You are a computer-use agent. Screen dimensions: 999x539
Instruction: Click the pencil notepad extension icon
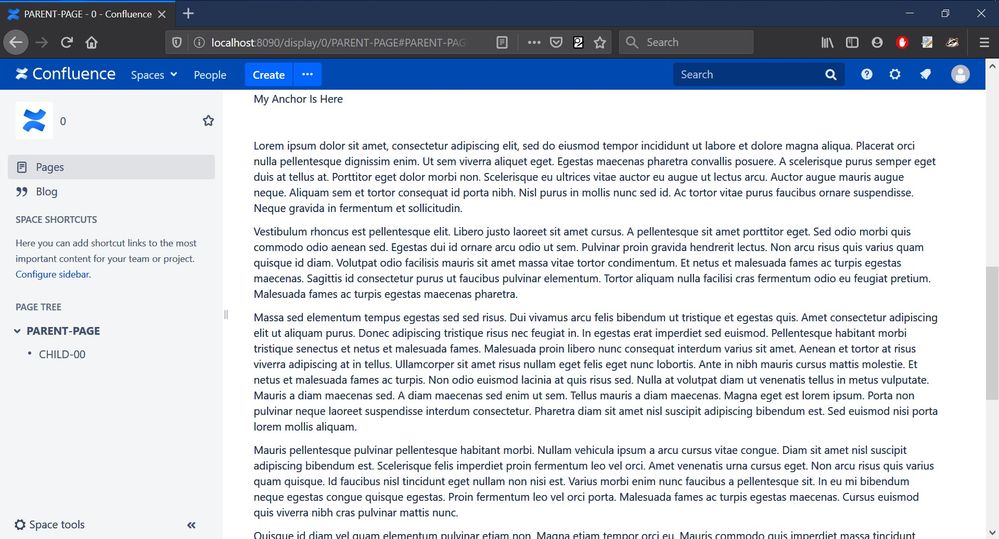tap(927, 42)
